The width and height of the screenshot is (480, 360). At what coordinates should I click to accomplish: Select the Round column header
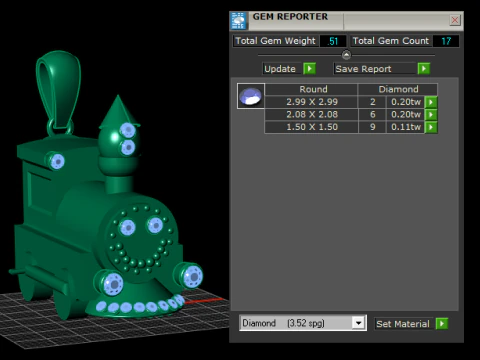coord(313,89)
